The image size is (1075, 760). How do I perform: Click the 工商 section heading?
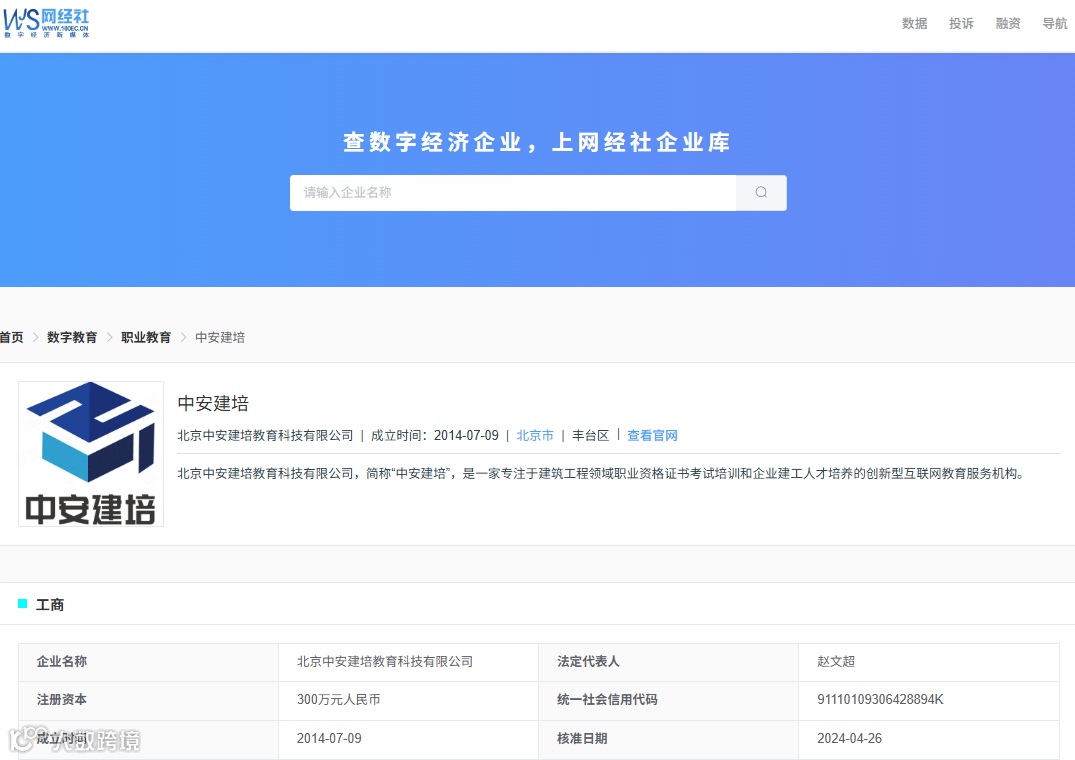[49, 604]
